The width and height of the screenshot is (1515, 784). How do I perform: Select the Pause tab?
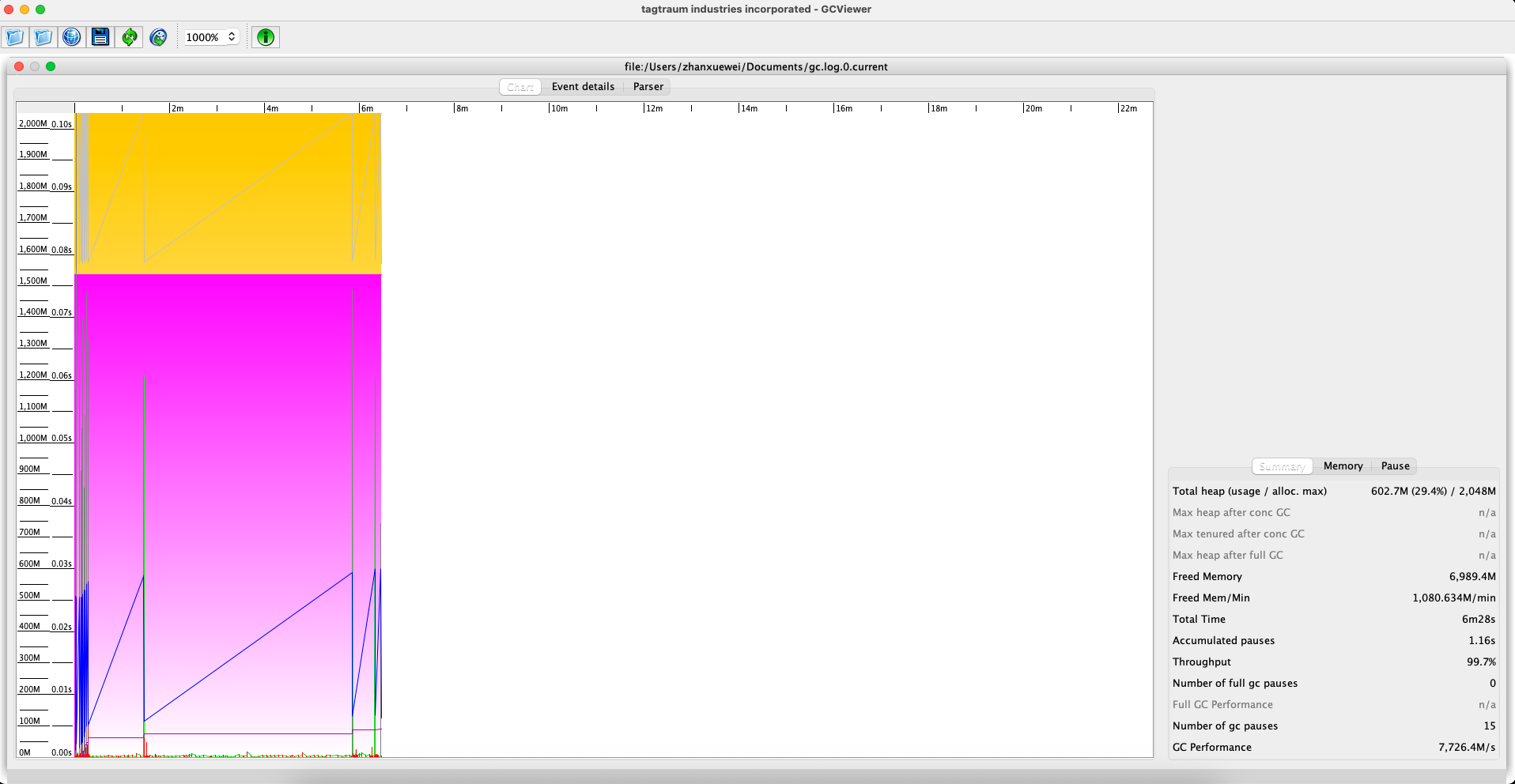(1395, 466)
